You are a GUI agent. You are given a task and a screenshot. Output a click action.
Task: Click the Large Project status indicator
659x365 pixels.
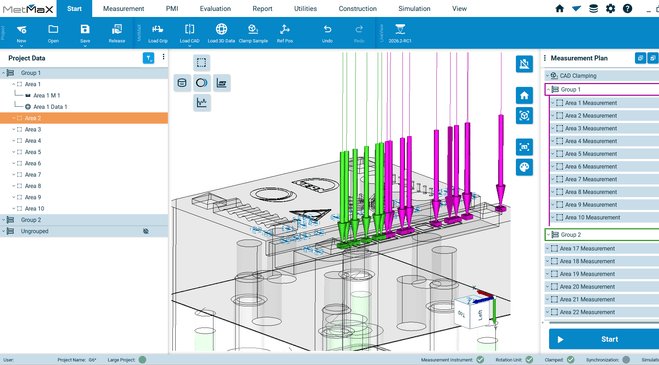click(142, 360)
